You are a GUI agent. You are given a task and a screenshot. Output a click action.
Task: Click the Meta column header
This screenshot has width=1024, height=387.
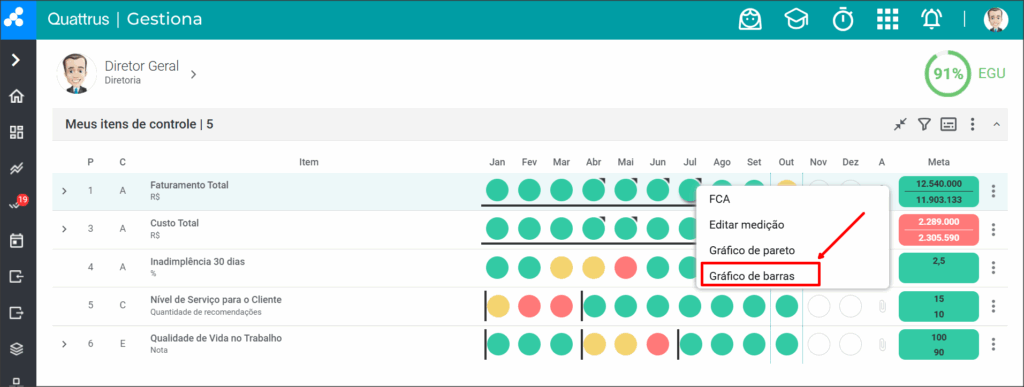pyautogui.click(x=938, y=162)
